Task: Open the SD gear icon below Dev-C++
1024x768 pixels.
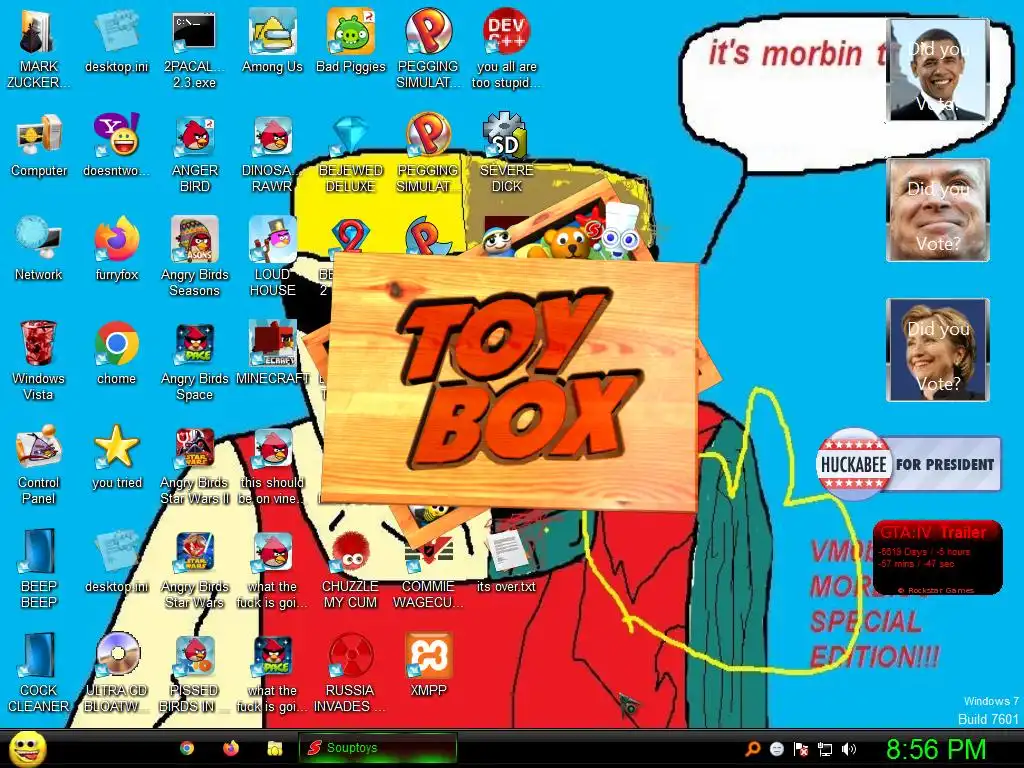Action: 506,135
